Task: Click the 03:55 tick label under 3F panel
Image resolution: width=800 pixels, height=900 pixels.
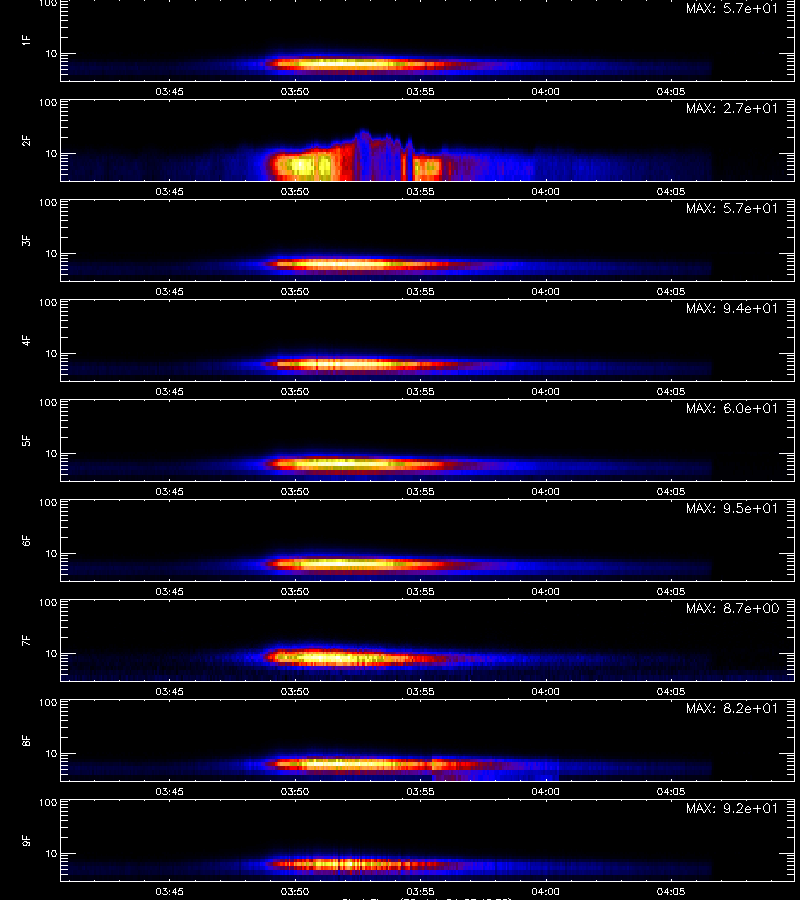Action: tap(420, 292)
